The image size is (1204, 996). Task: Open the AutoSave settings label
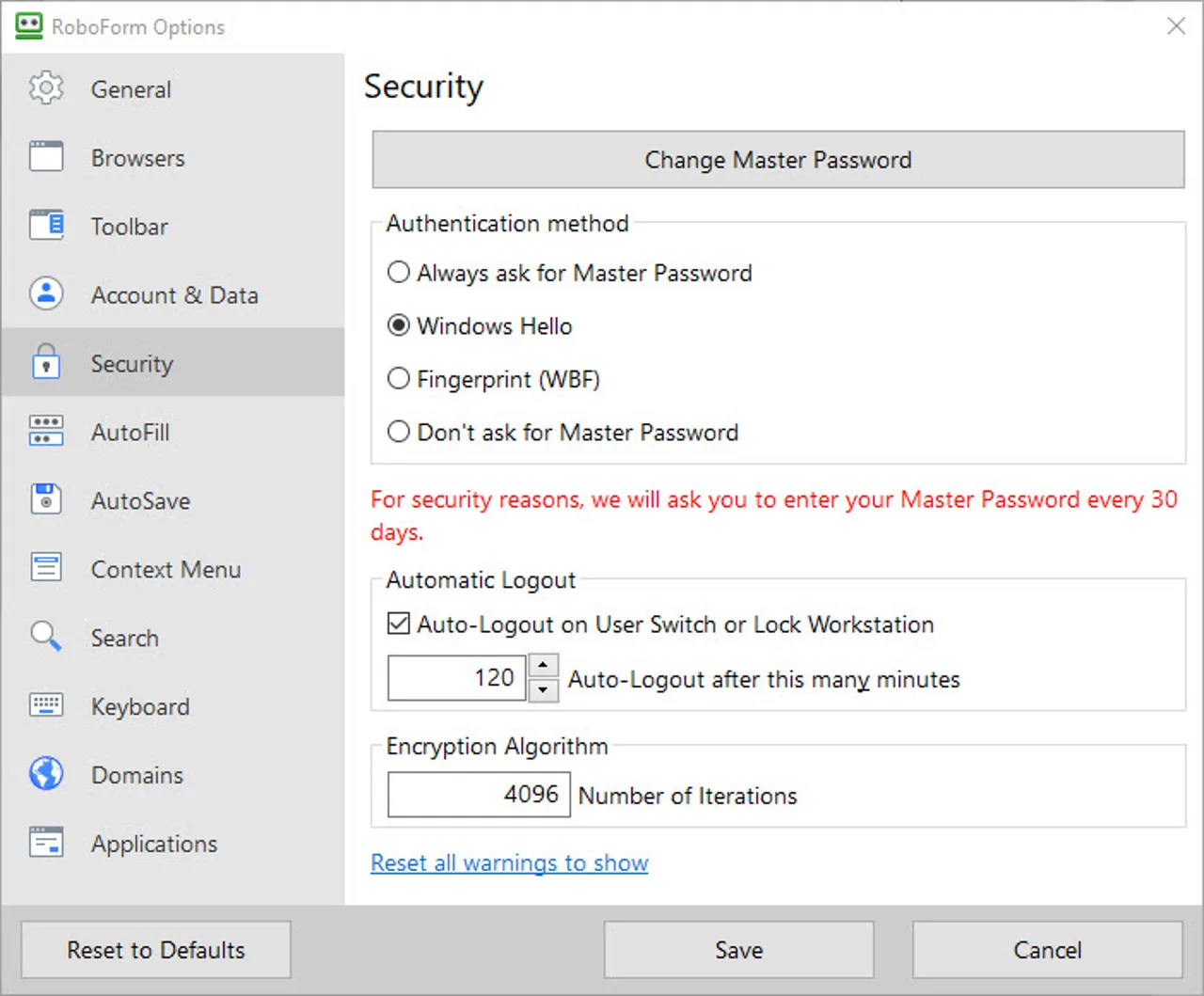pos(140,500)
